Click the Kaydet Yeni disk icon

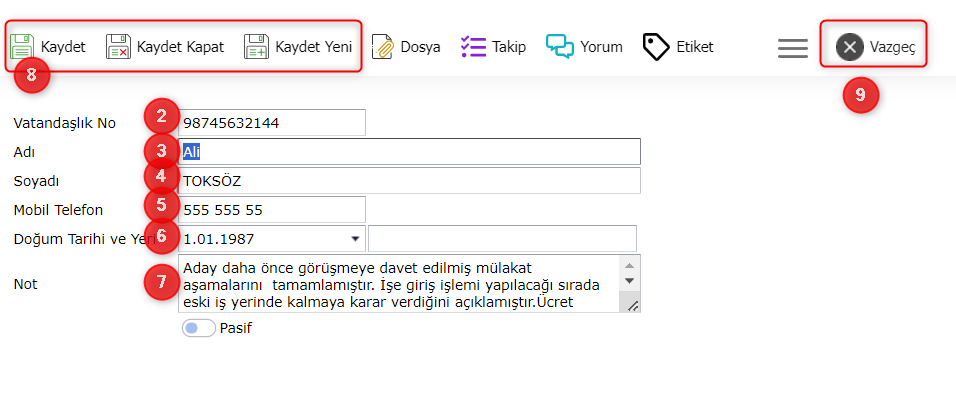(x=257, y=46)
